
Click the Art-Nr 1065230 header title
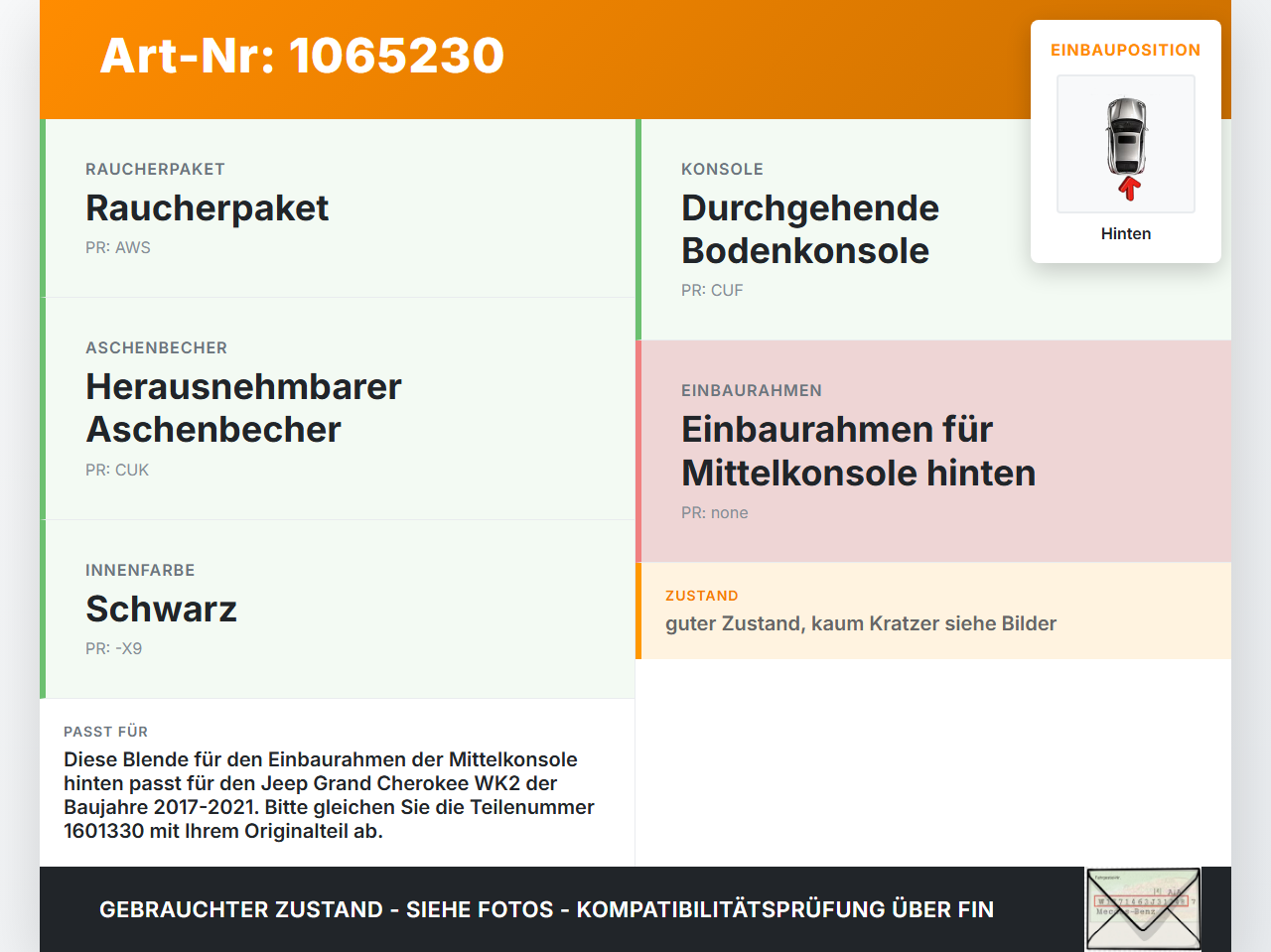pyautogui.click(x=302, y=56)
